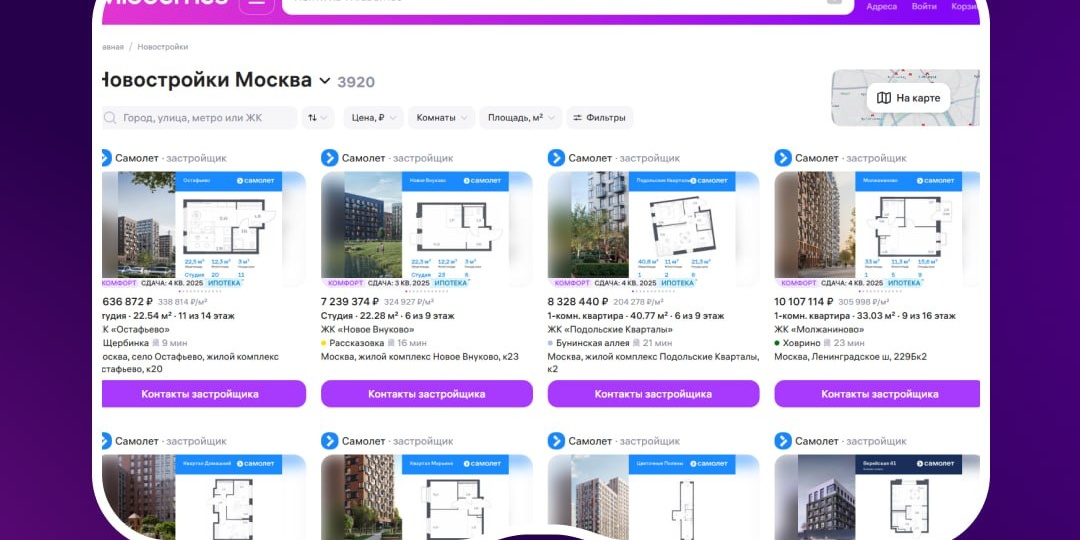Click ИПОТЕКА tag on Новое Внуково card

(451, 283)
